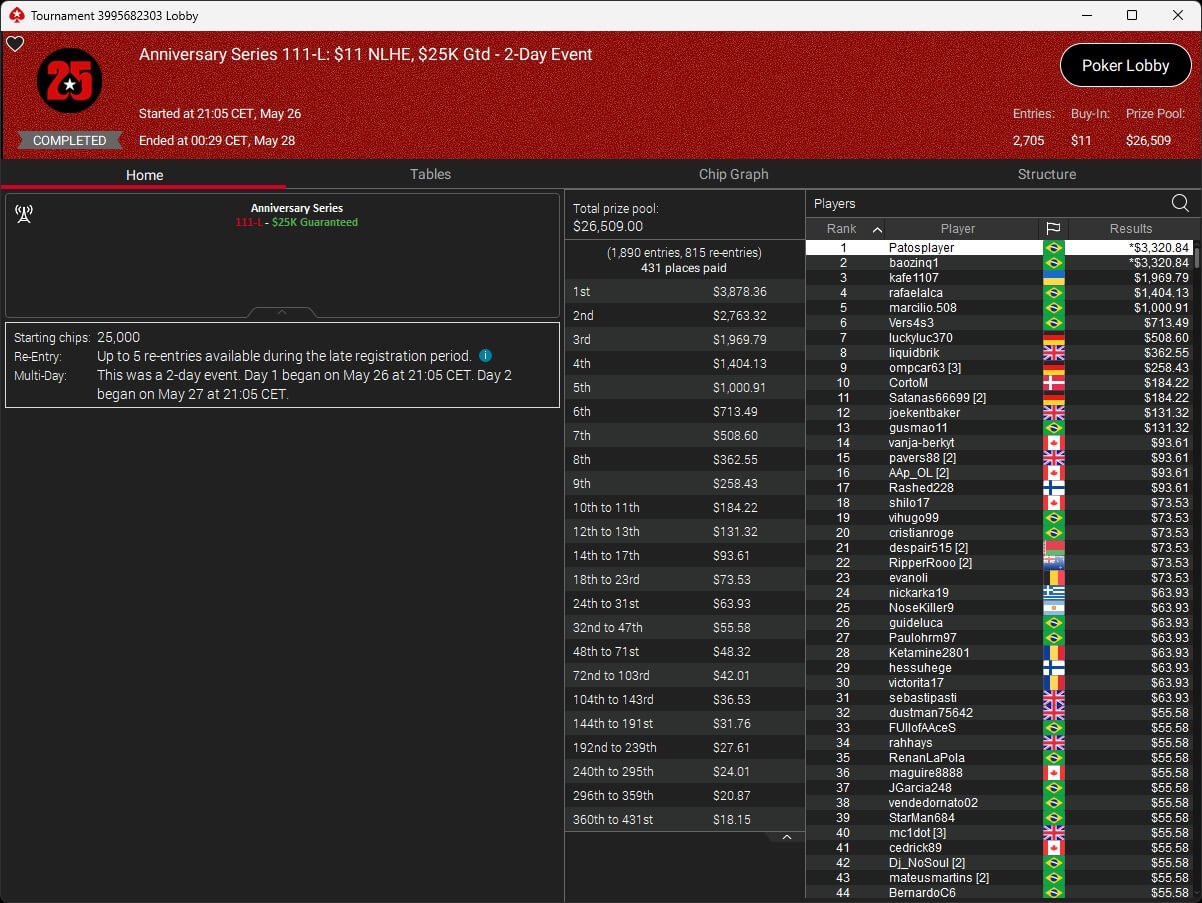Click the flag beside hessuhege
The image size is (1202, 903).
pyautogui.click(x=1053, y=667)
